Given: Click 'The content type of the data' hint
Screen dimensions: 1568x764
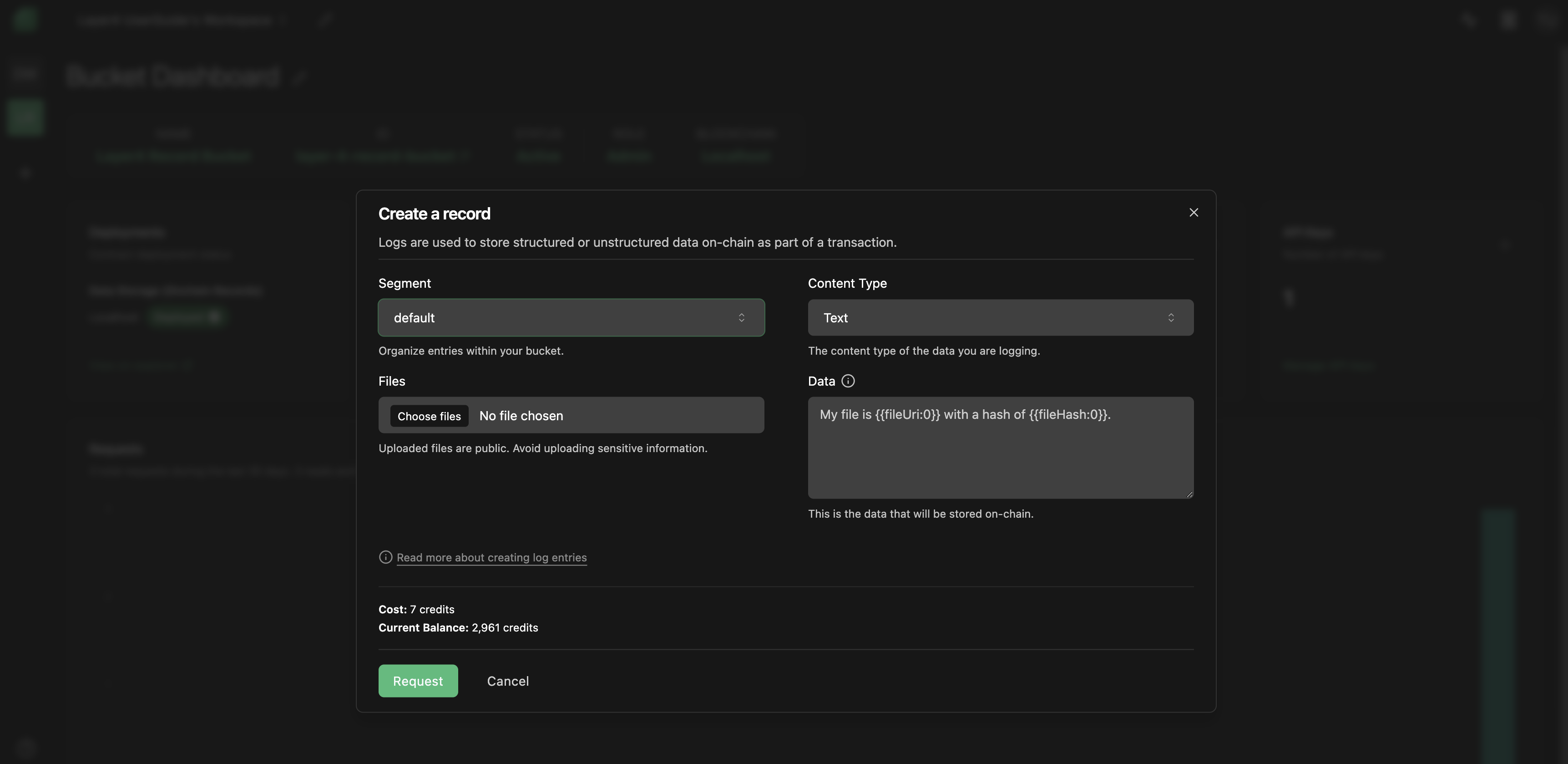Looking at the screenshot, I should point(923,351).
